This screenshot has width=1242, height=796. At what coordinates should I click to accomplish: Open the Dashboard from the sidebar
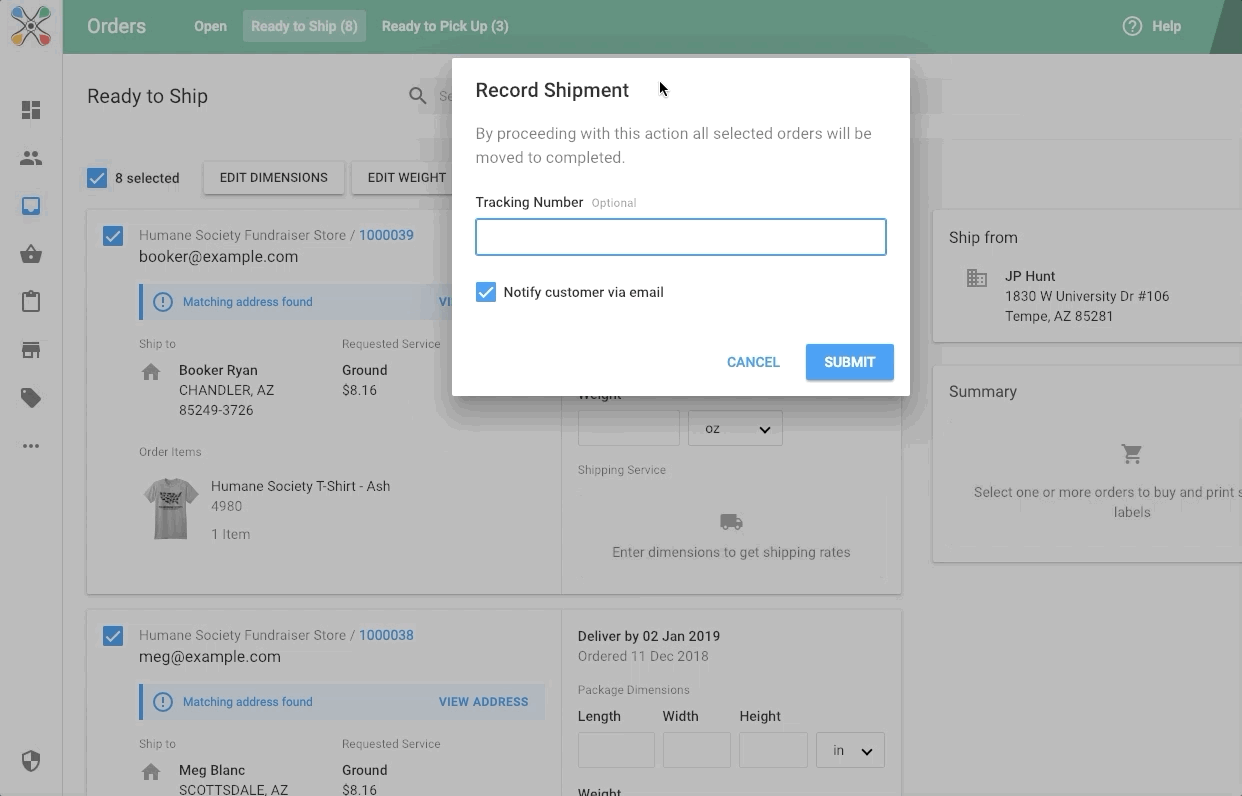click(x=31, y=110)
